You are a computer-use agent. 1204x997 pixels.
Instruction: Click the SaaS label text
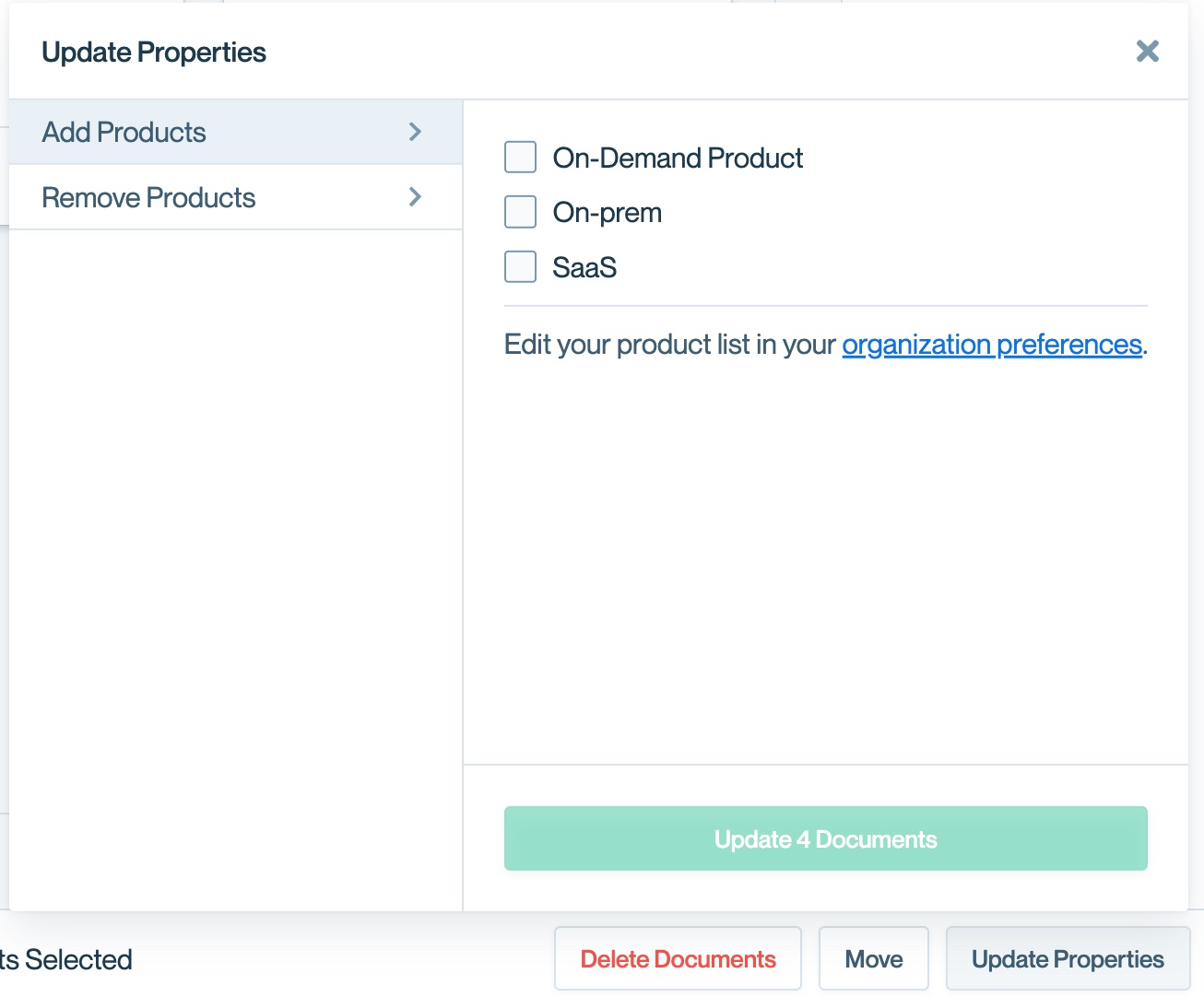(584, 268)
